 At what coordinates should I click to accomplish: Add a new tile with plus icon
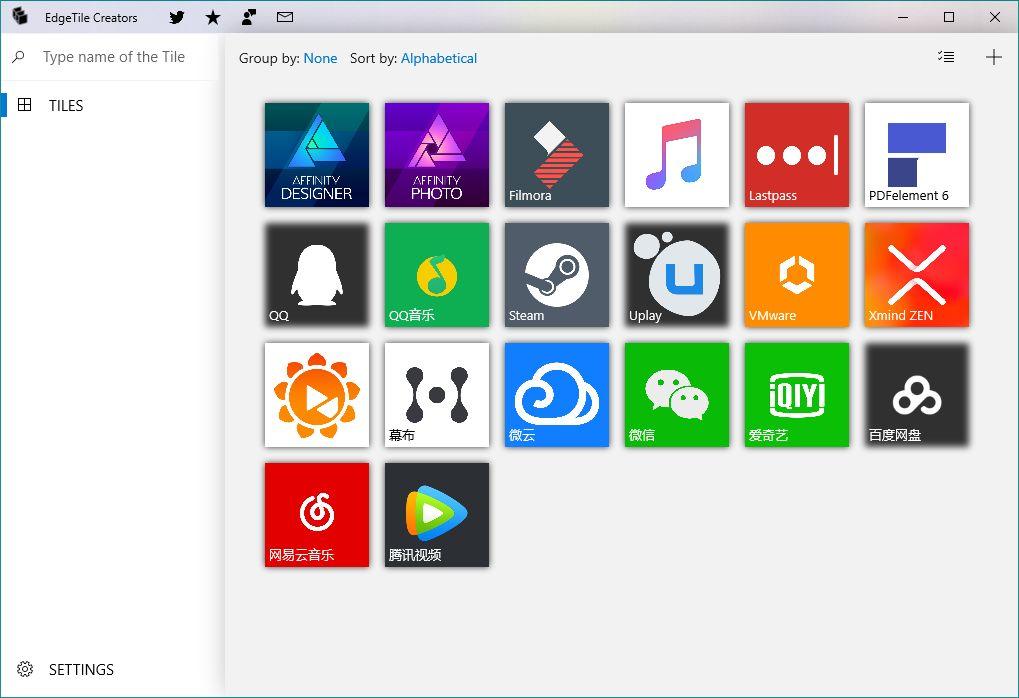993,57
